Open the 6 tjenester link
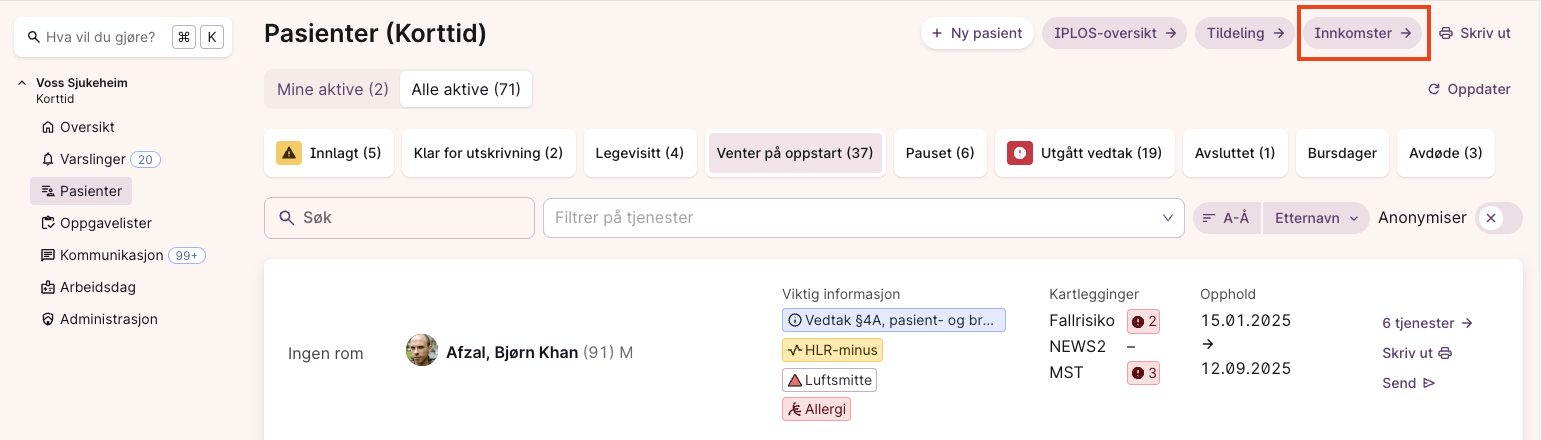Viewport: 1541px width, 440px height. [1427, 323]
